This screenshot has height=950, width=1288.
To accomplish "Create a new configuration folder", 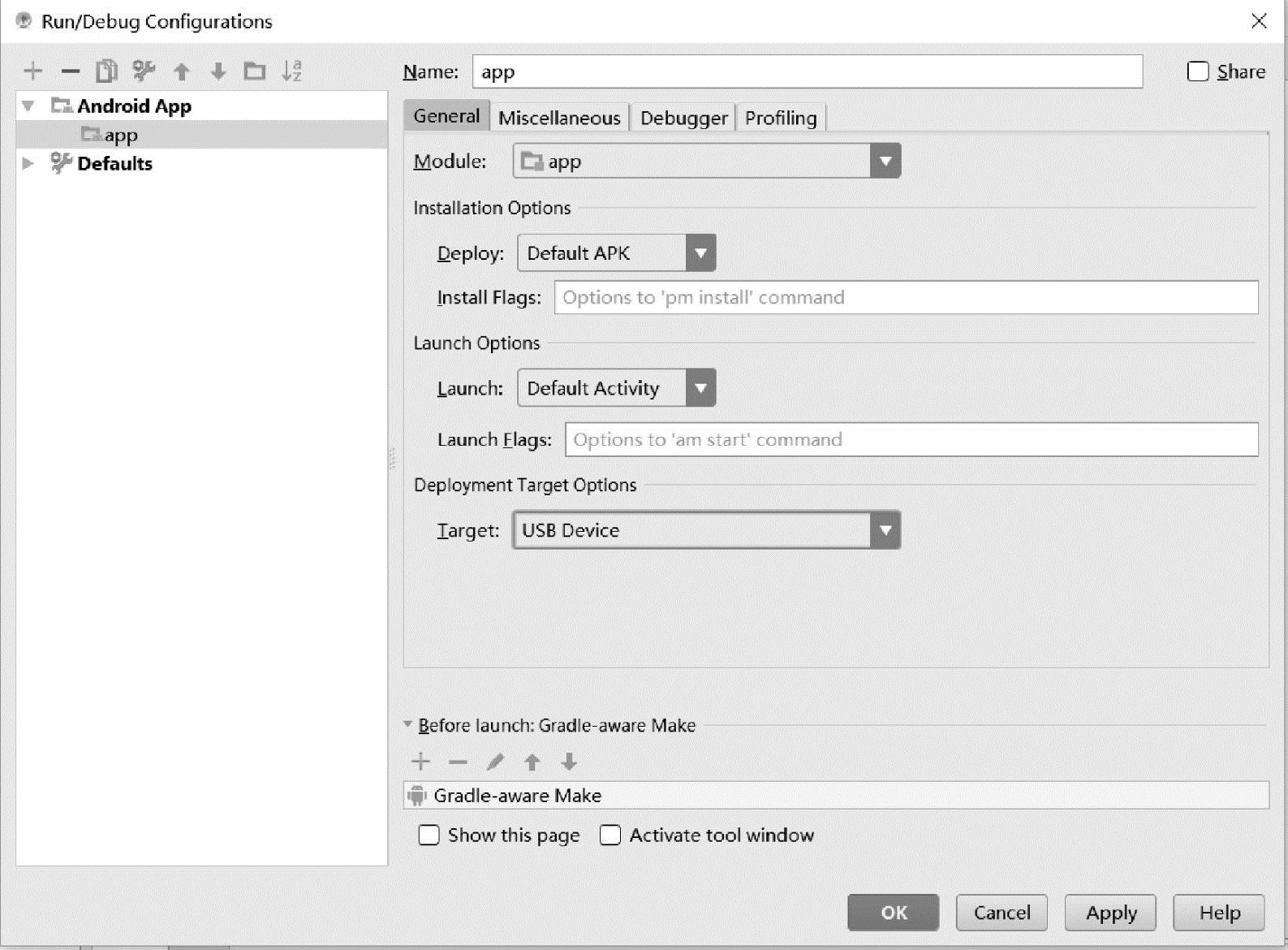I will [x=255, y=71].
